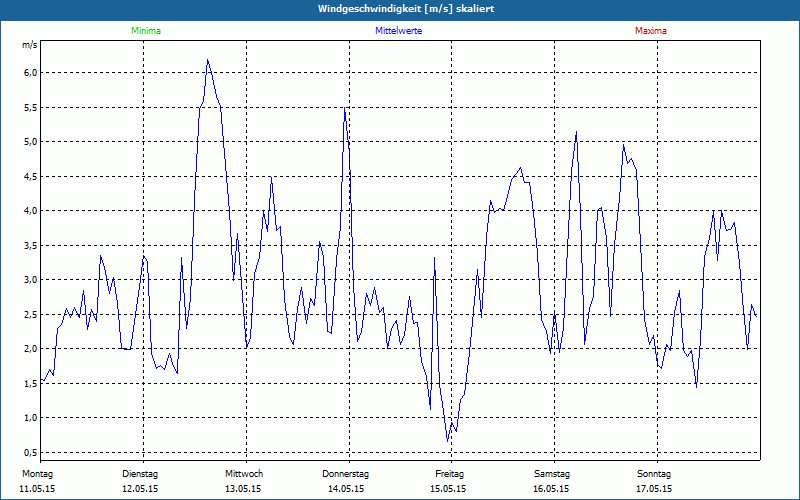The image size is (800, 500).
Task: Click the 1,0 y-axis value
Action: [x=31, y=417]
